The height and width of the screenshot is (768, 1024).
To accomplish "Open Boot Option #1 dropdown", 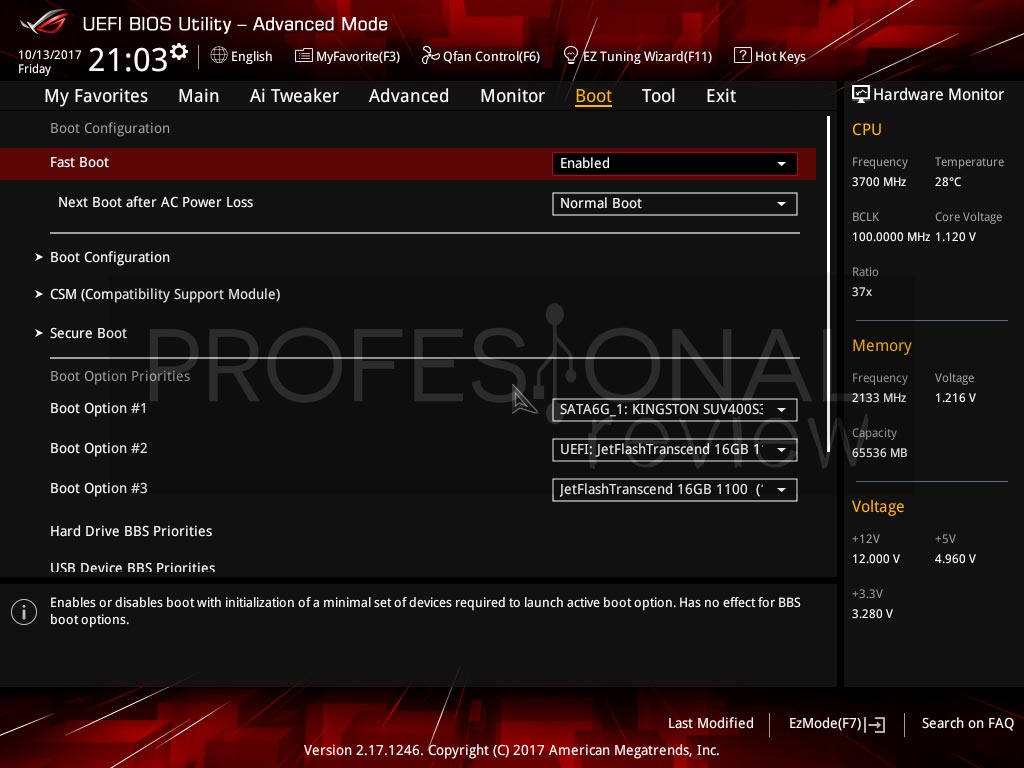I will coord(675,409).
